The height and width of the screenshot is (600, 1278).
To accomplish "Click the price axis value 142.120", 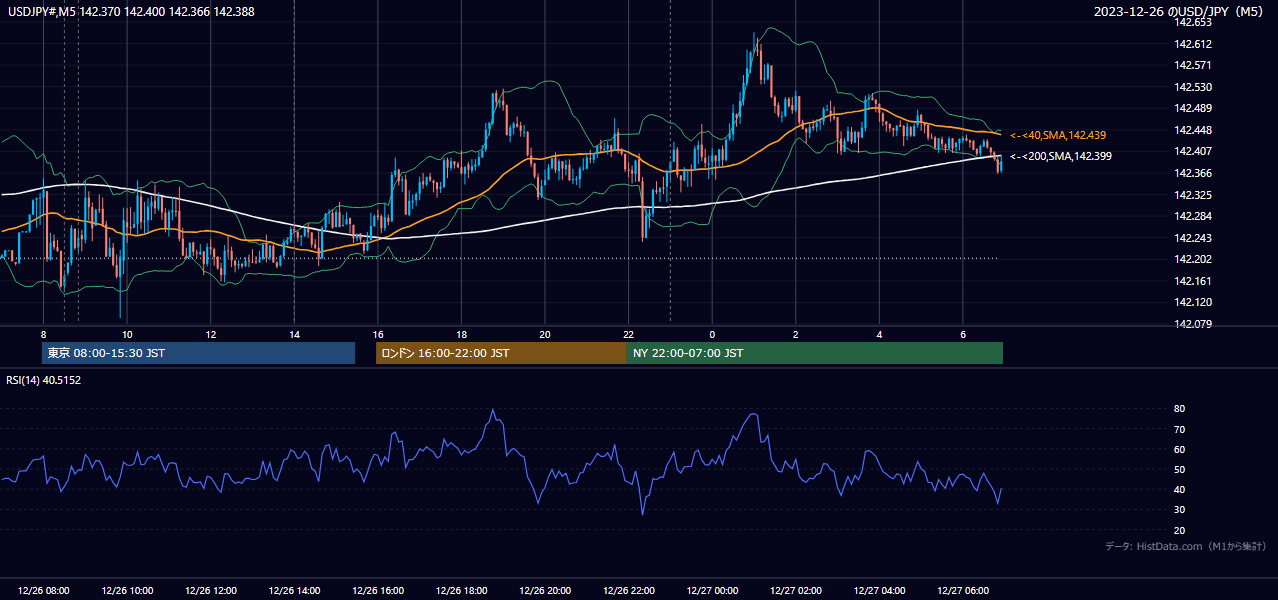I will click(1194, 302).
